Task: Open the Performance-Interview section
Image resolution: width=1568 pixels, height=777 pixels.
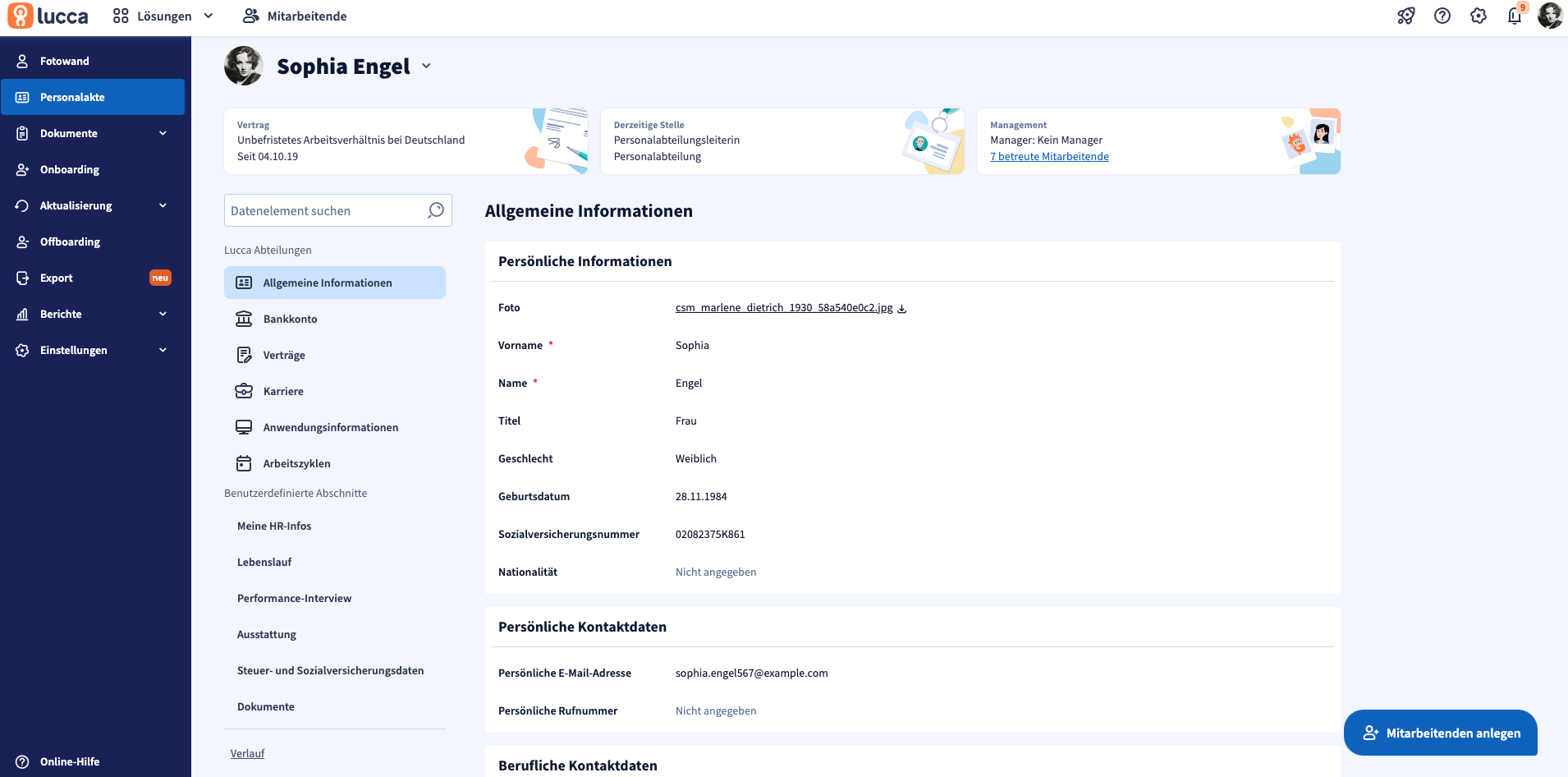Action: tap(335, 598)
